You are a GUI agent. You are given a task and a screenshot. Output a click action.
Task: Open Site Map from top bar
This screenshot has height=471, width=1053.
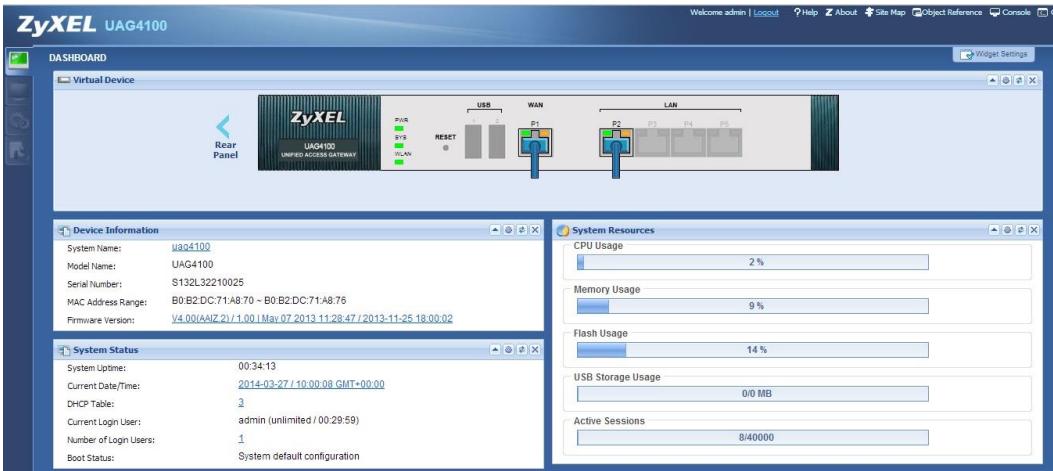coord(884,12)
